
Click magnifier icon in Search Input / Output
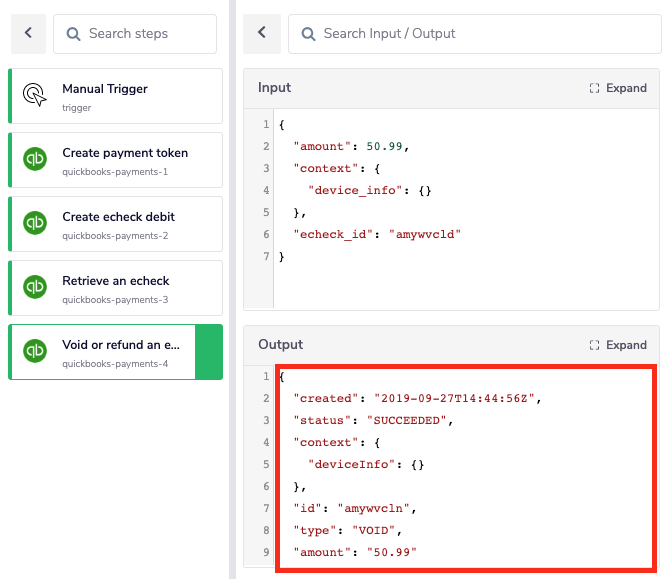point(307,34)
